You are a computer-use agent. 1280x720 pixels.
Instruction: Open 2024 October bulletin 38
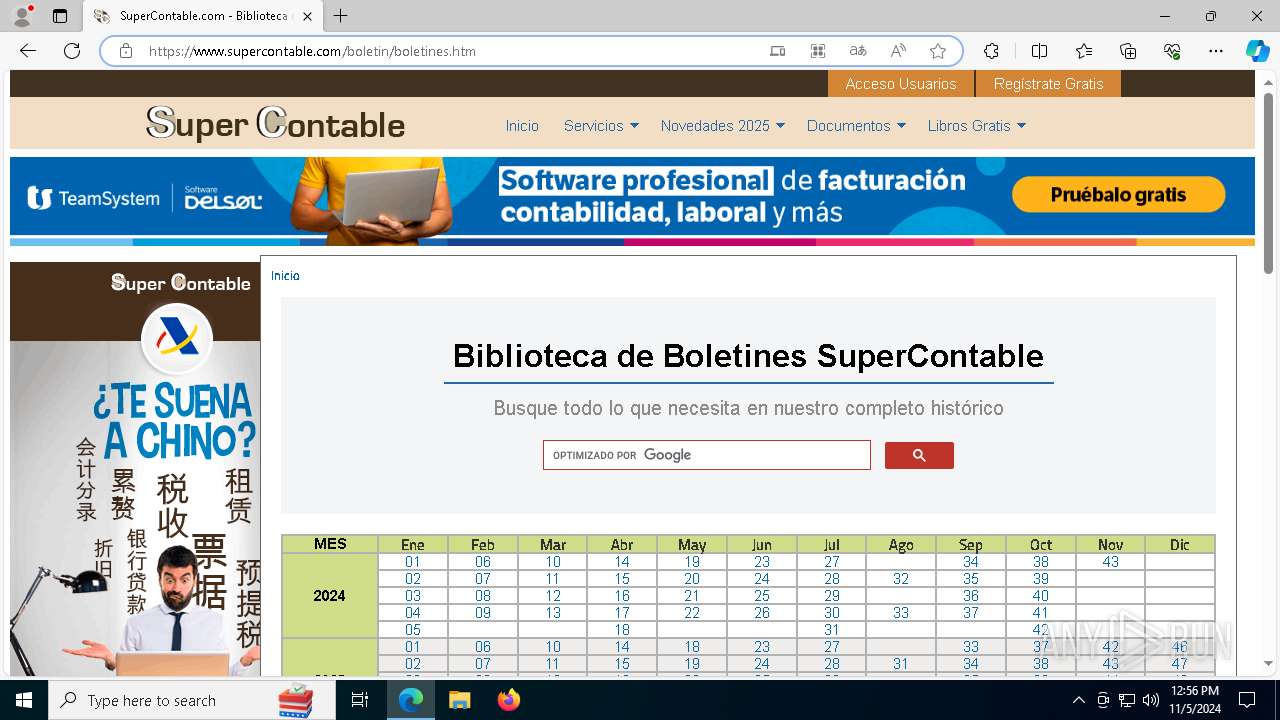point(1041,562)
